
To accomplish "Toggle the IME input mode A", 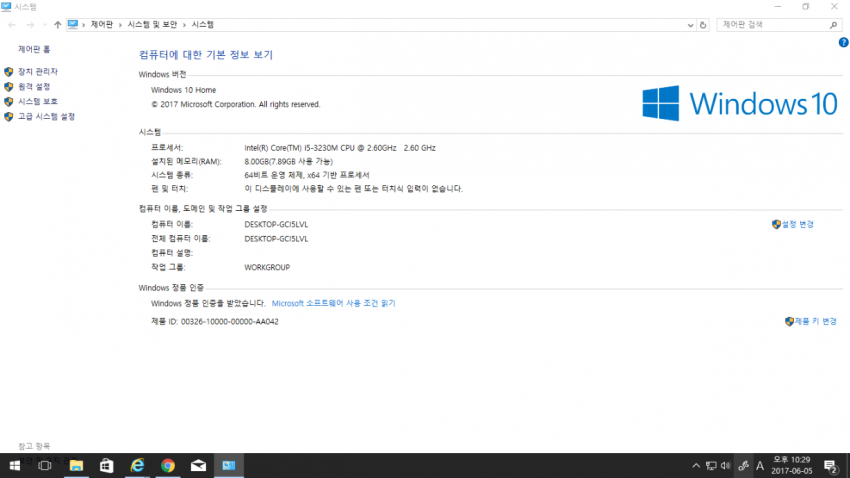I will point(760,466).
